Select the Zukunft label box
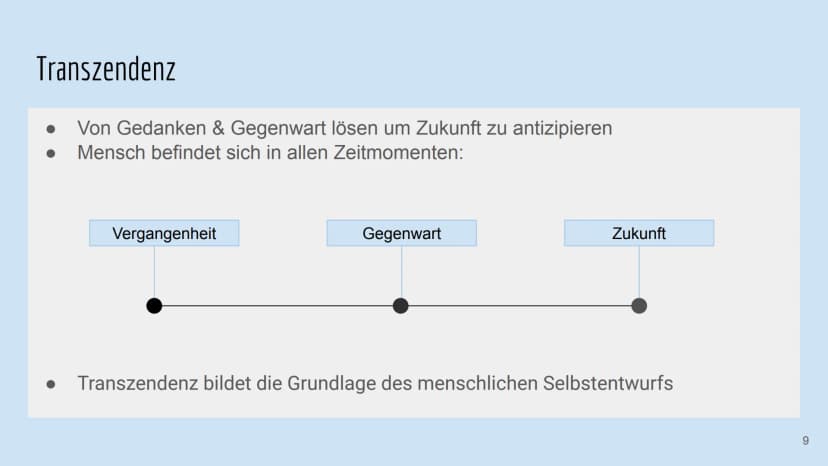The height and width of the screenshot is (466, 828). [639, 233]
